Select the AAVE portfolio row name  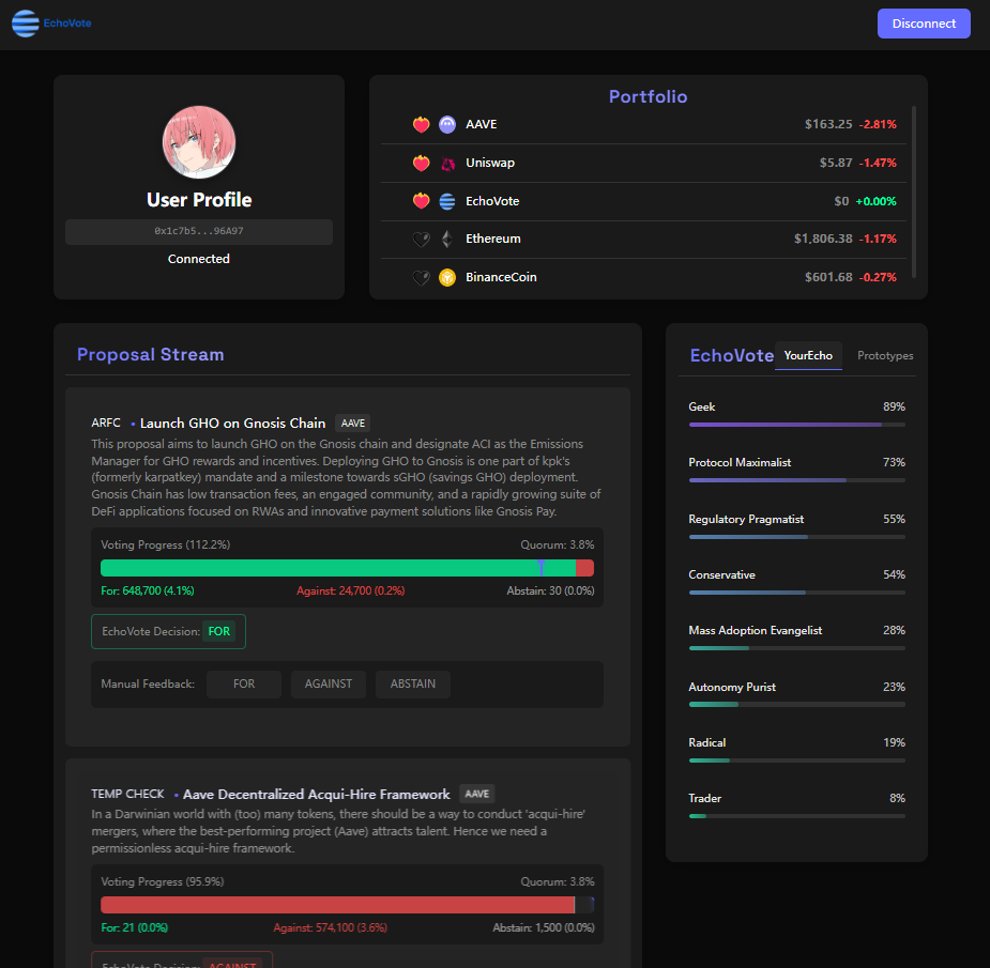tap(481, 124)
